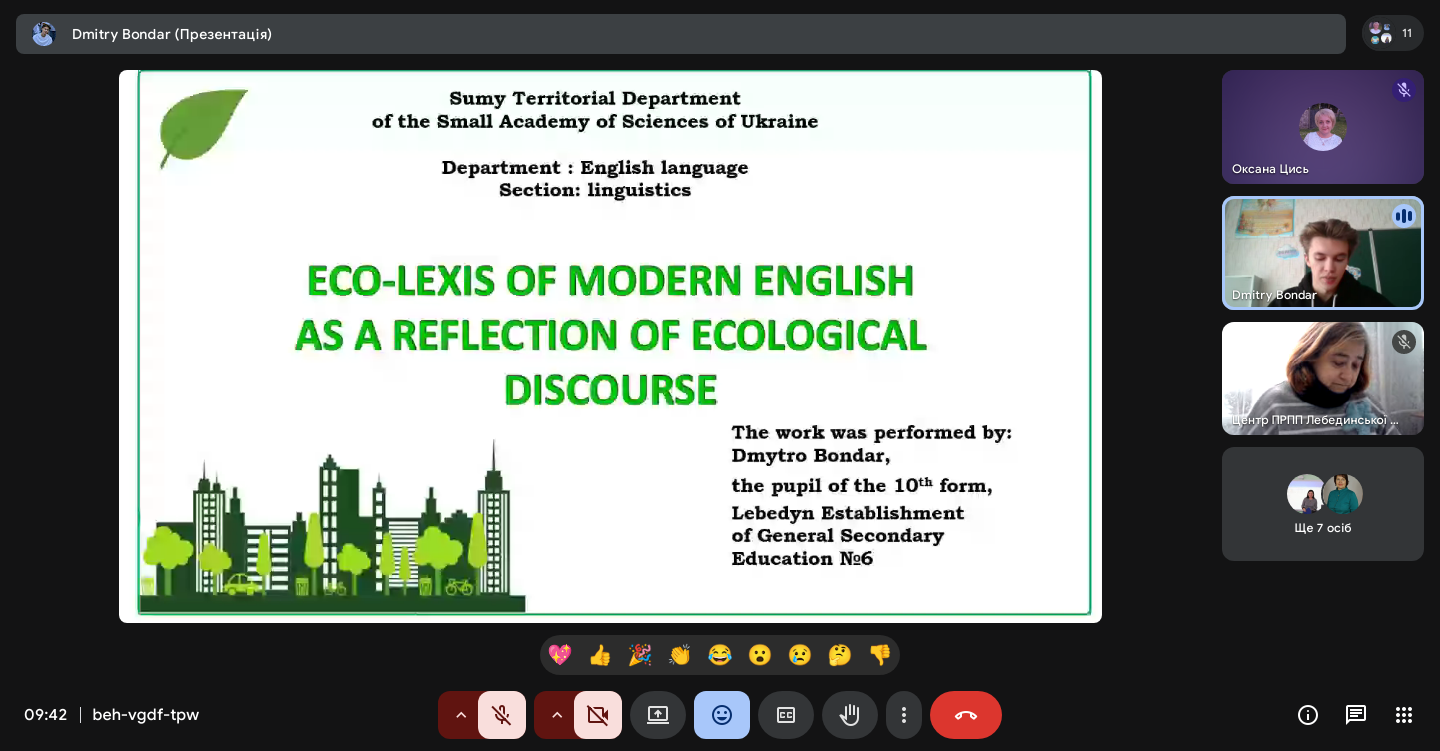The height and width of the screenshot is (751, 1440).
Task: Hide the emoji reactions bar
Action: point(722,715)
